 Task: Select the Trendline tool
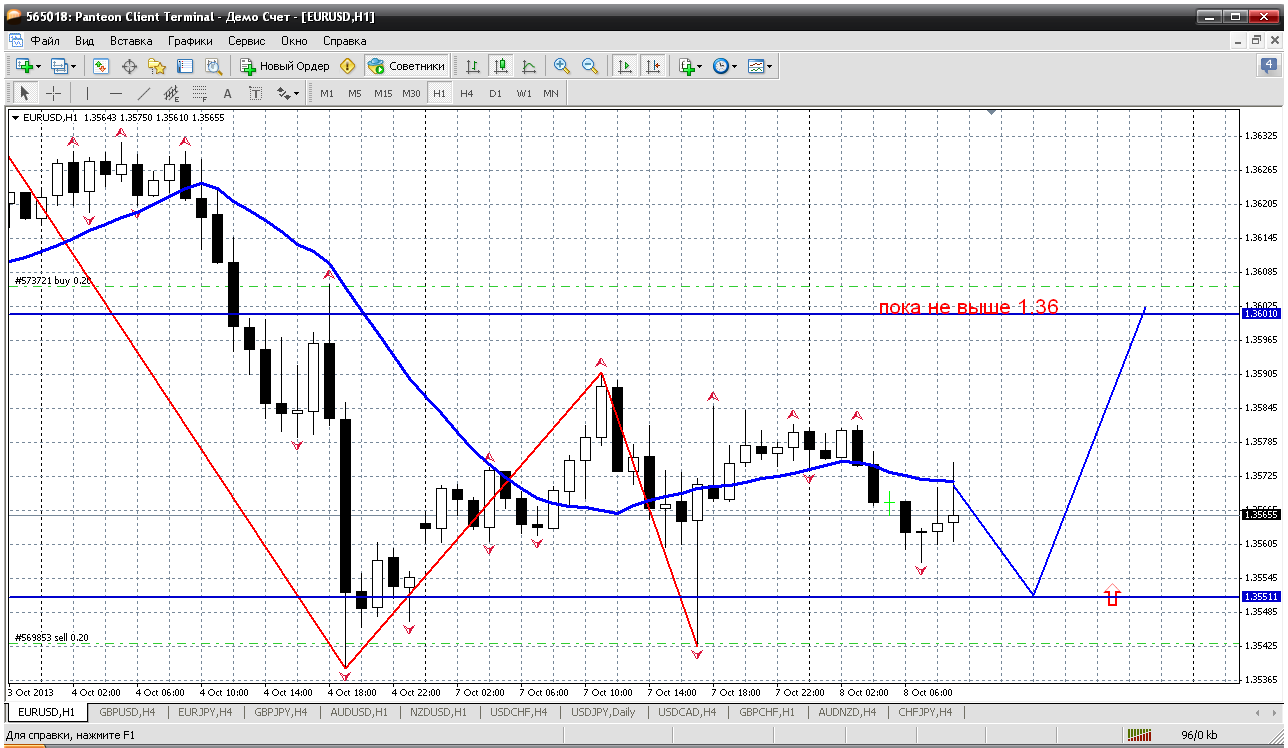[x=143, y=93]
